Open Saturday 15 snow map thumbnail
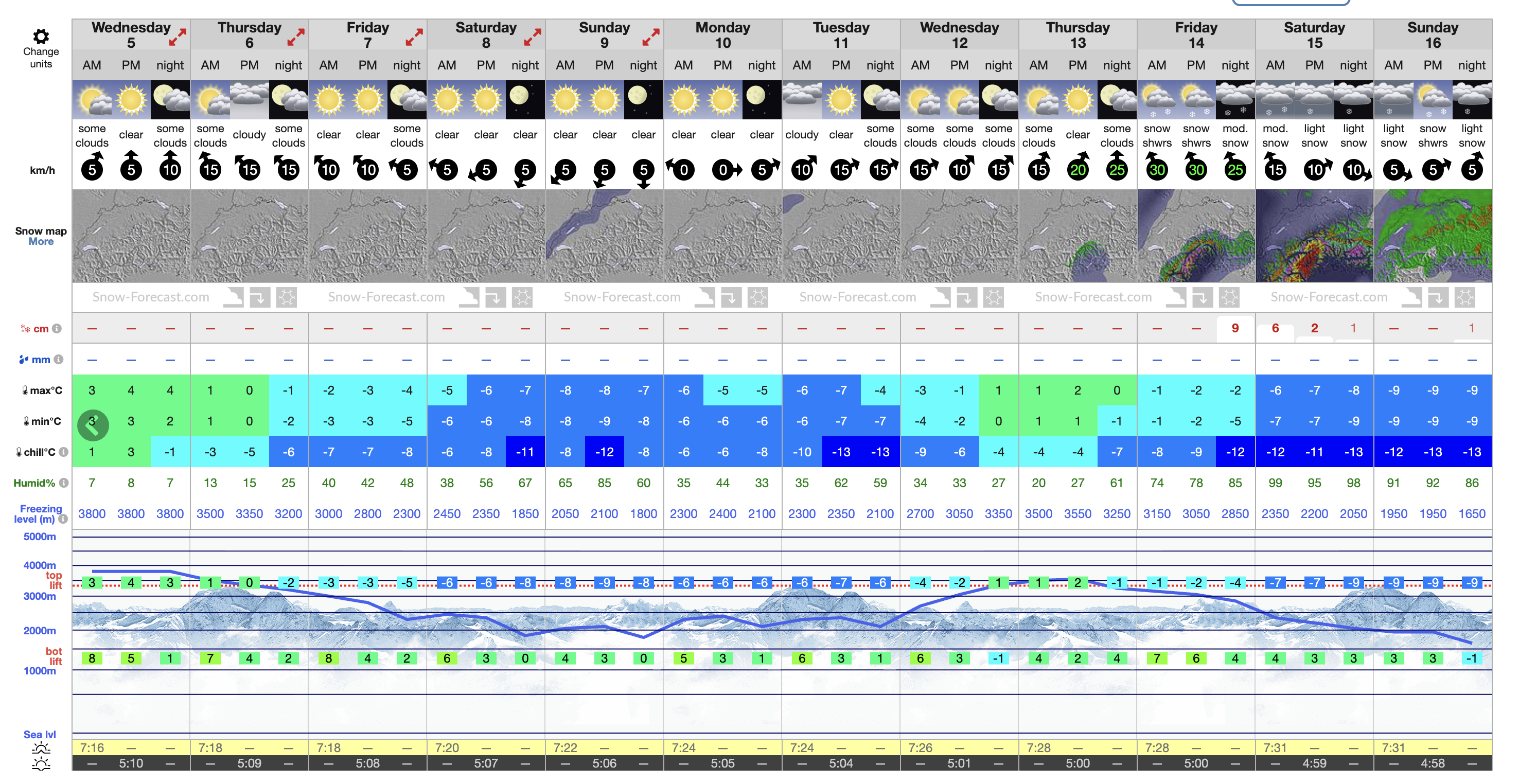The image size is (1519, 784). click(x=1314, y=235)
